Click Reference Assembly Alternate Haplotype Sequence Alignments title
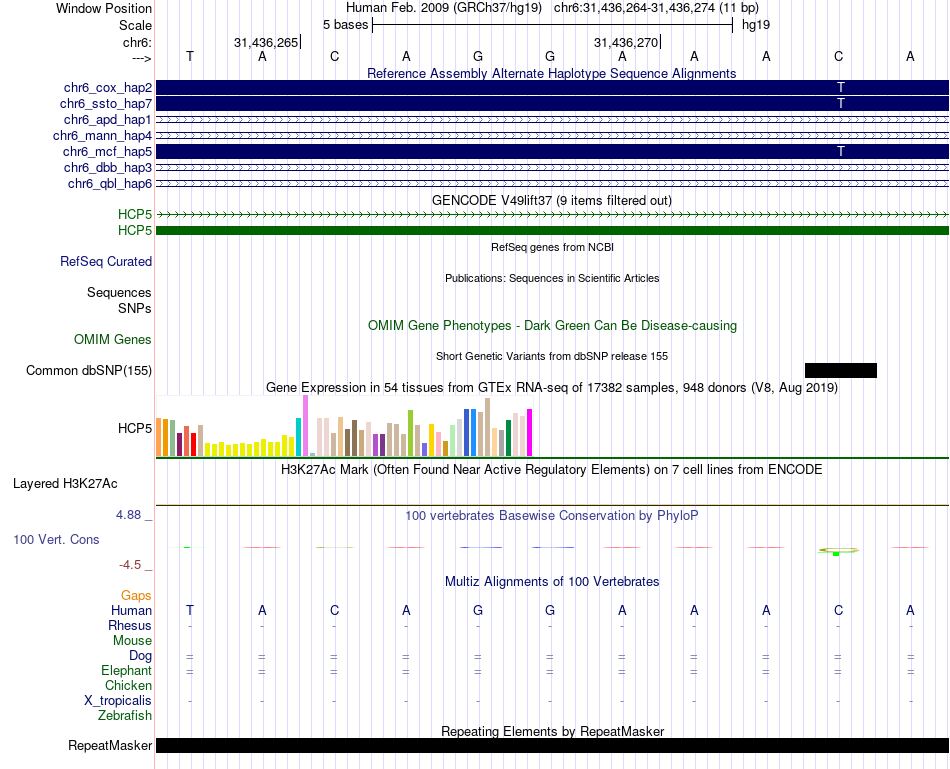This screenshot has height=769, width=950. point(552,73)
